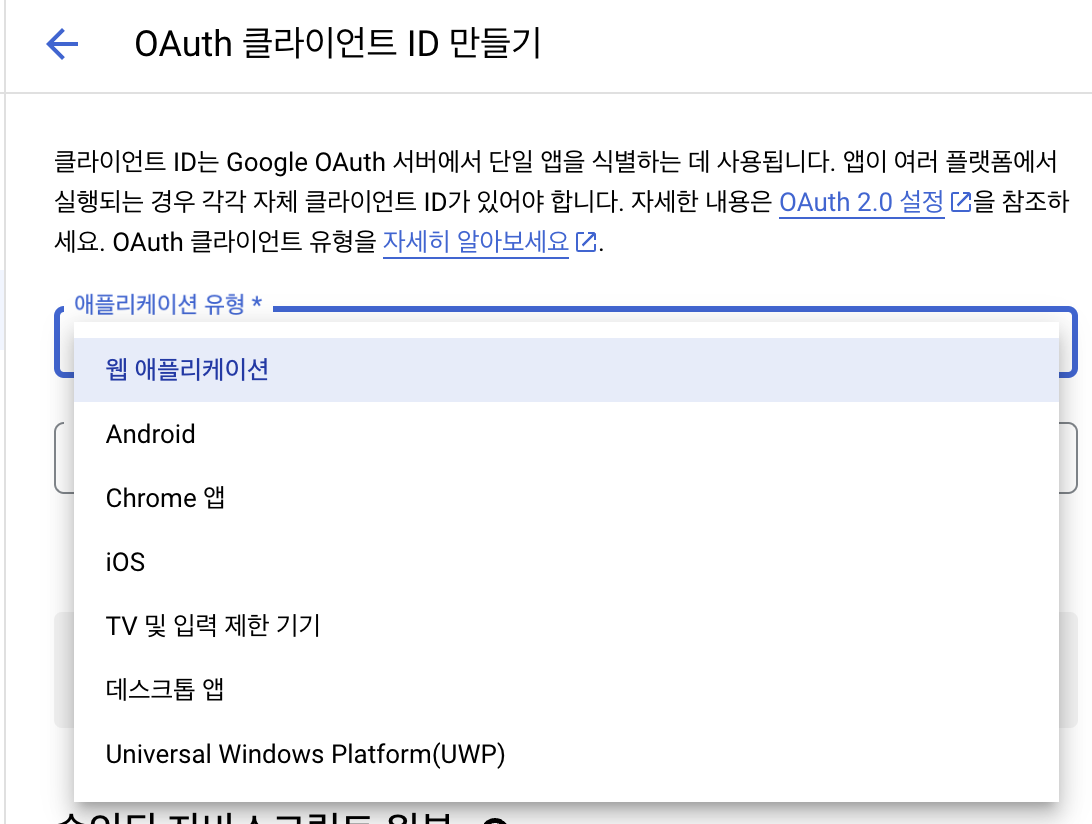The width and height of the screenshot is (1092, 824).
Task: Choose TV 및 입력 제한 기기 option
Action: 212,626
